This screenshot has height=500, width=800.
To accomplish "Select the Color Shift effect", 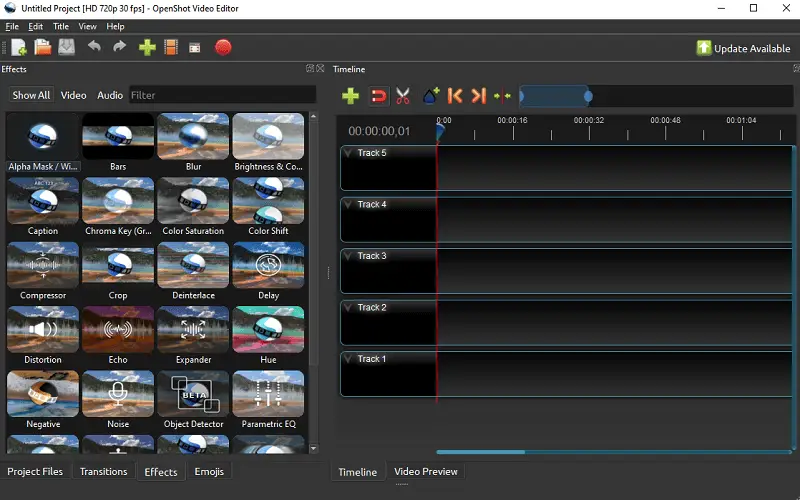I will click(x=268, y=207).
